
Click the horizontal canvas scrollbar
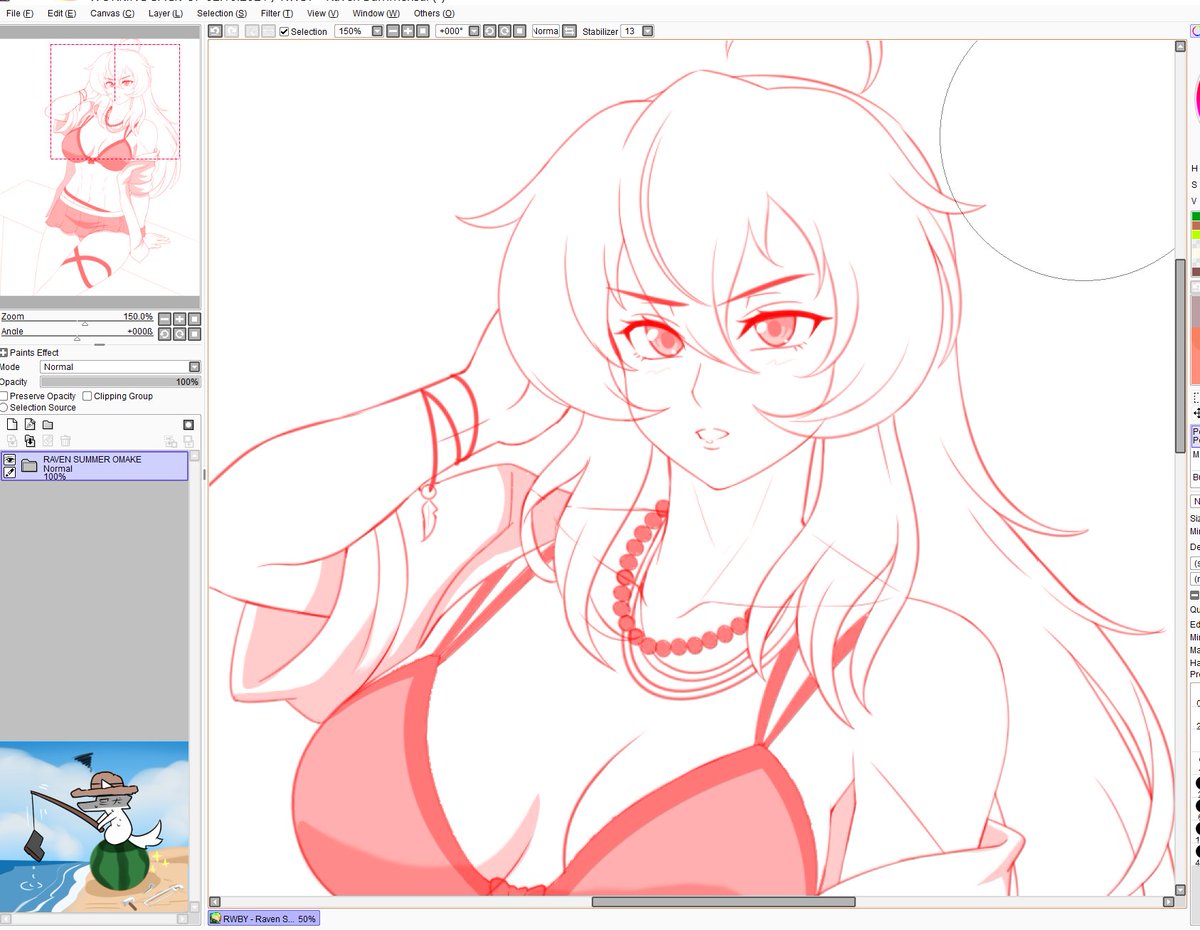click(x=723, y=902)
